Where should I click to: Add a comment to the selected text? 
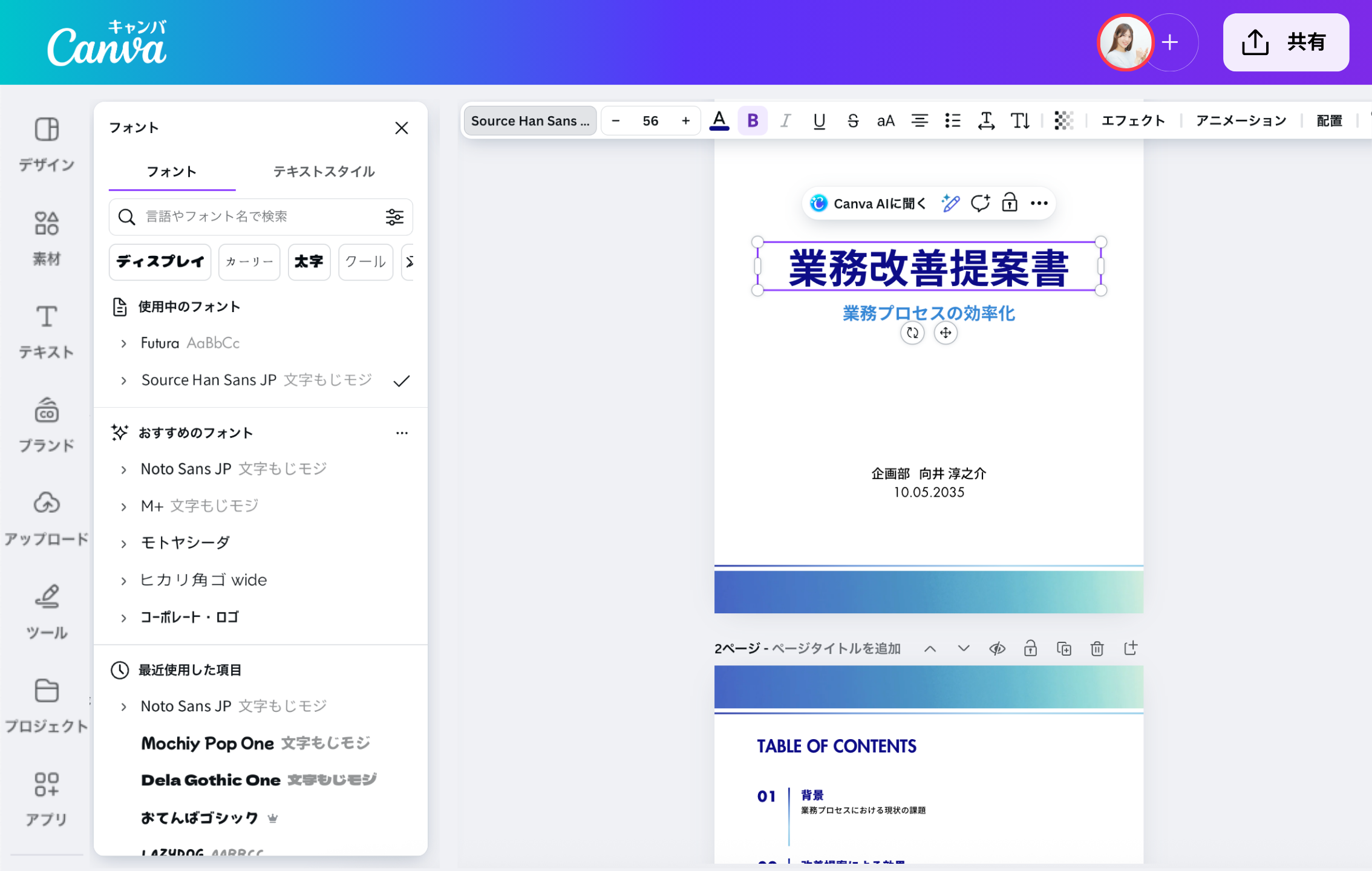point(980,204)
